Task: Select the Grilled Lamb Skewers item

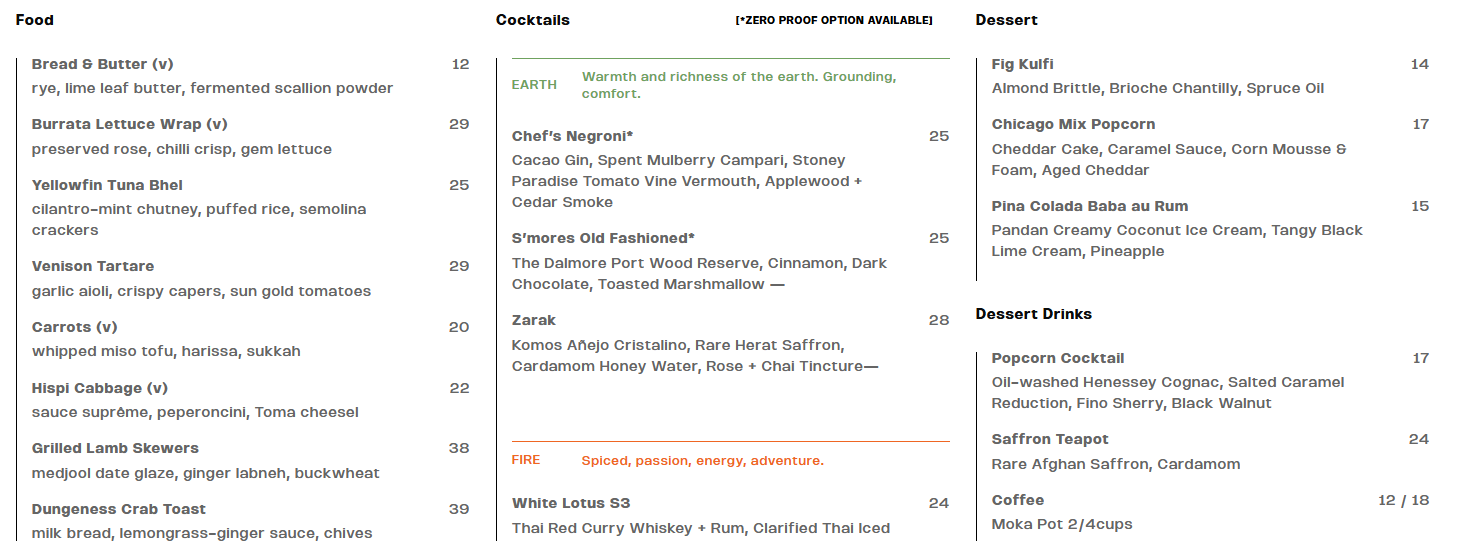Action: [x=115, y=448]
